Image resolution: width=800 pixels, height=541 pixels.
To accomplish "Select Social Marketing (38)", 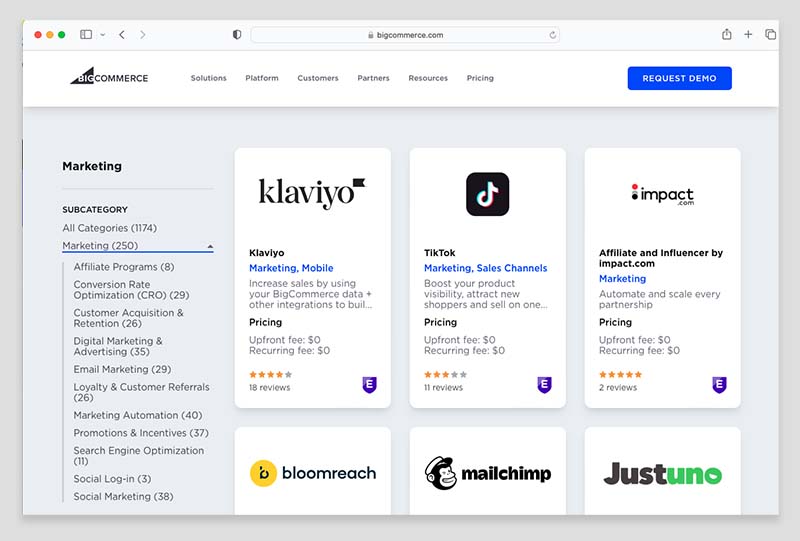I will [x=123, y=497].
